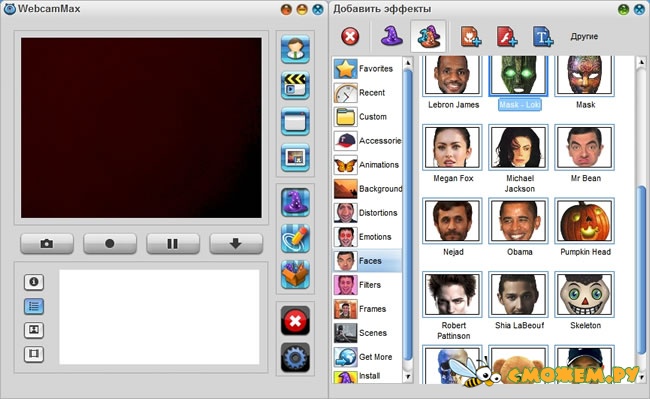The height and width of the screenshot is (399, 650).
Task: Choose the picture source icon
Action: click(295, 157)
